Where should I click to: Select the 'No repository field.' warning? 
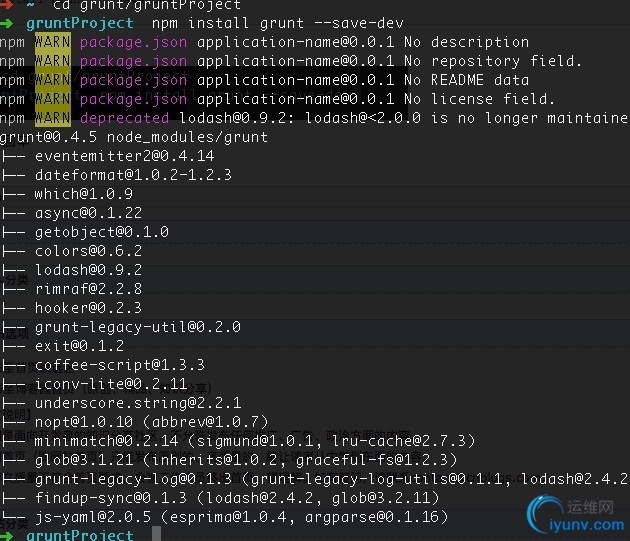[x=290, y=61]
